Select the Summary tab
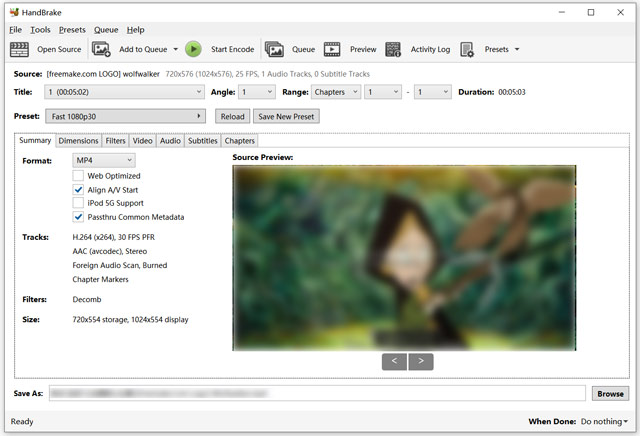Screen dimensions: 640x436 35,140
